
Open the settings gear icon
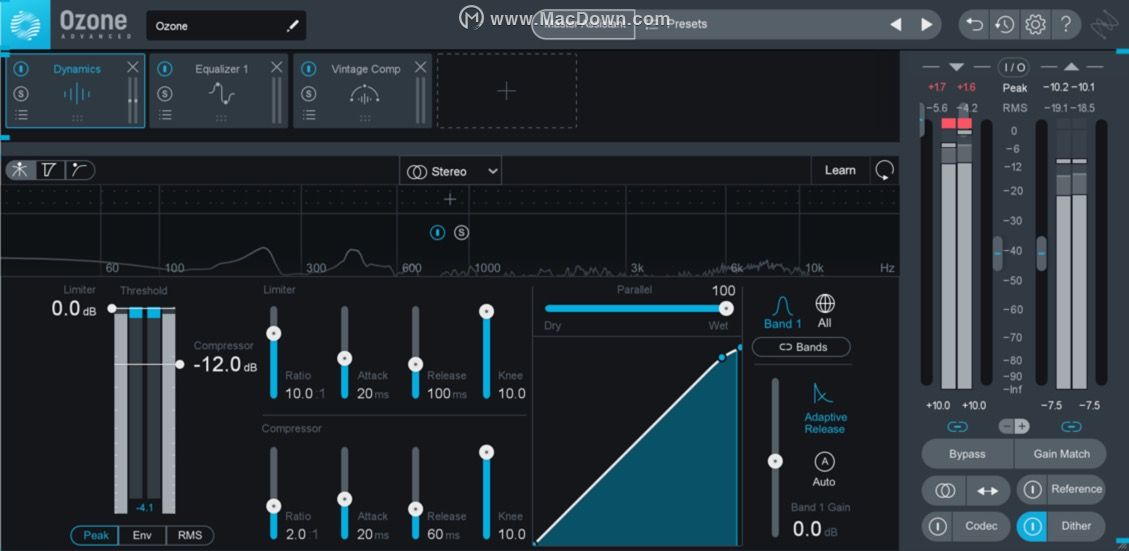tap(1035, 25)
